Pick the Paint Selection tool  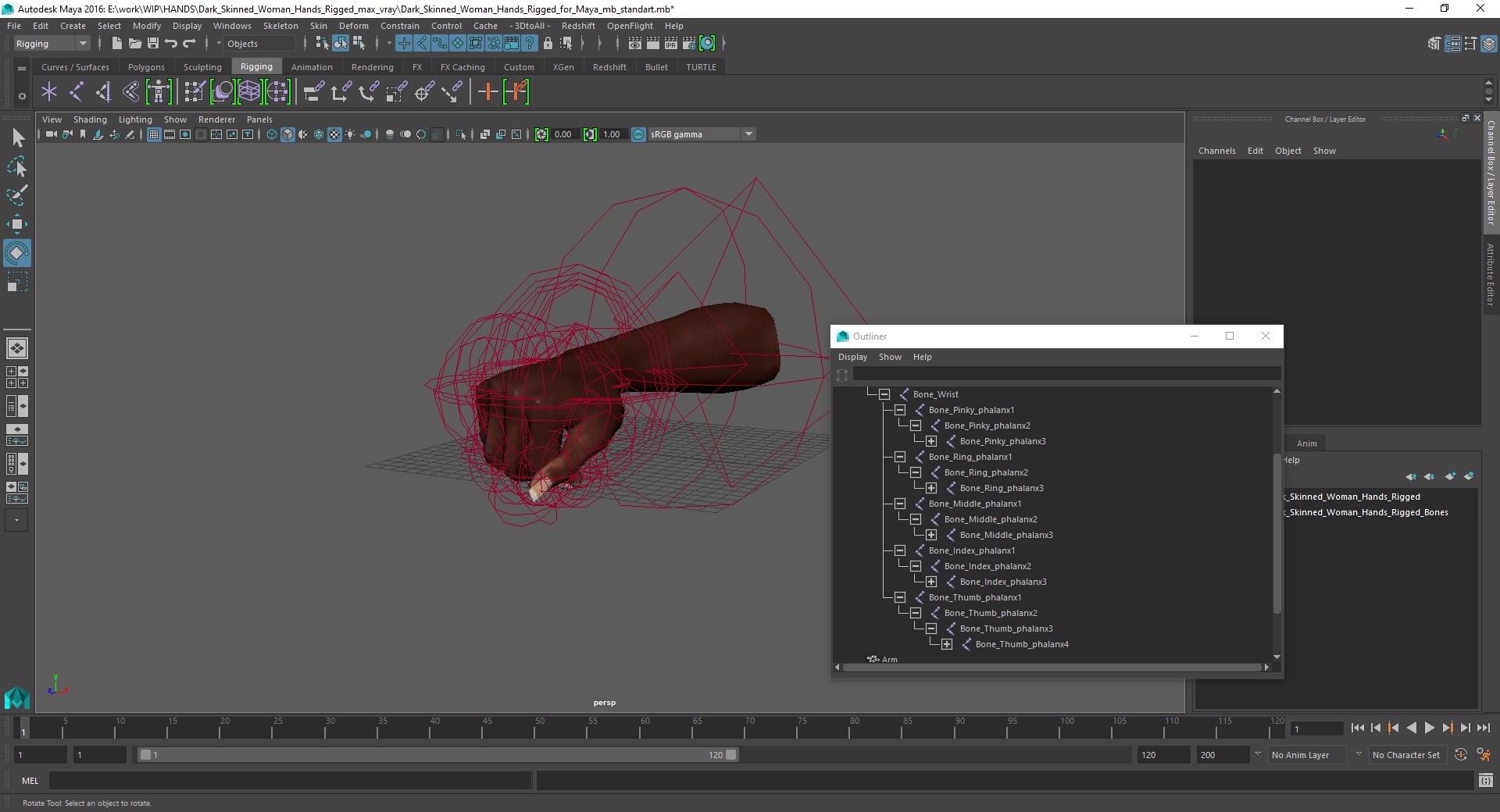[17, 195]
